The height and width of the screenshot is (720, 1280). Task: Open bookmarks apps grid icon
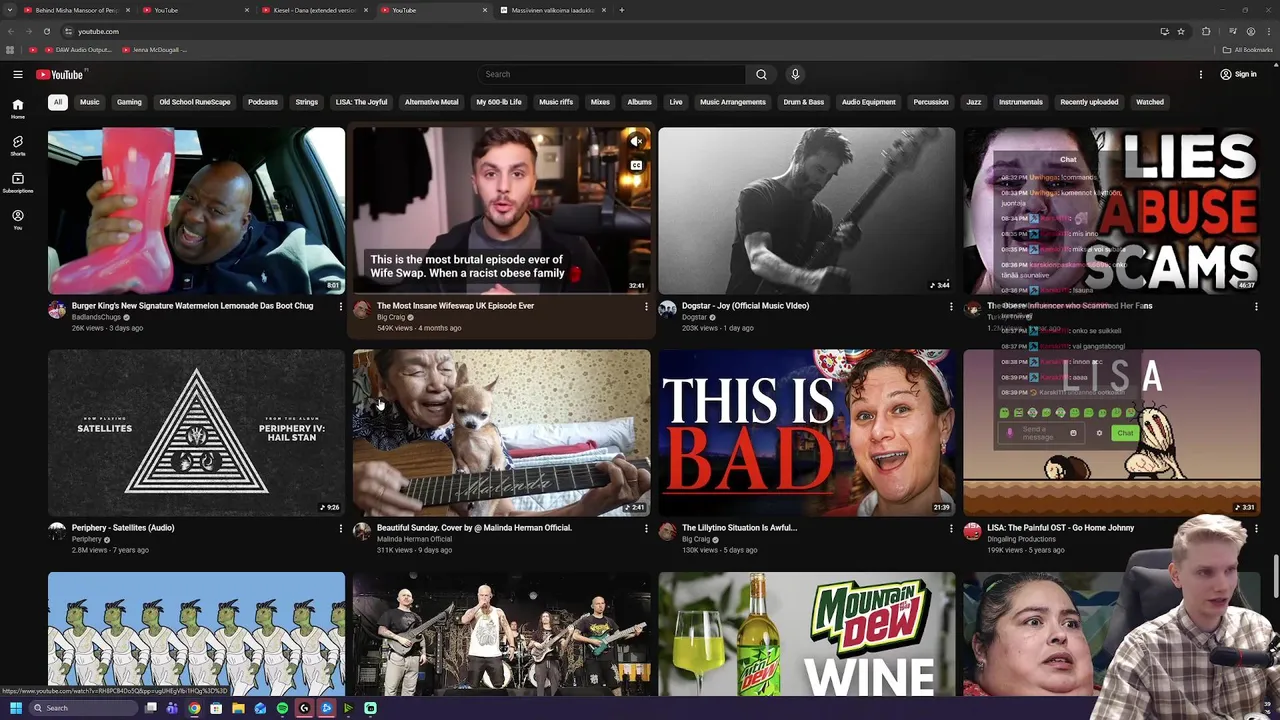point(10,49)
